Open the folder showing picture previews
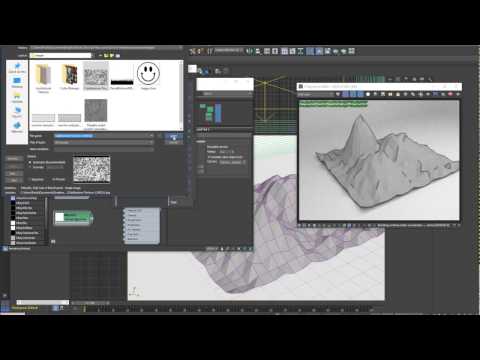This screenshot has width=480, height=360. click(x=69, y=75)
